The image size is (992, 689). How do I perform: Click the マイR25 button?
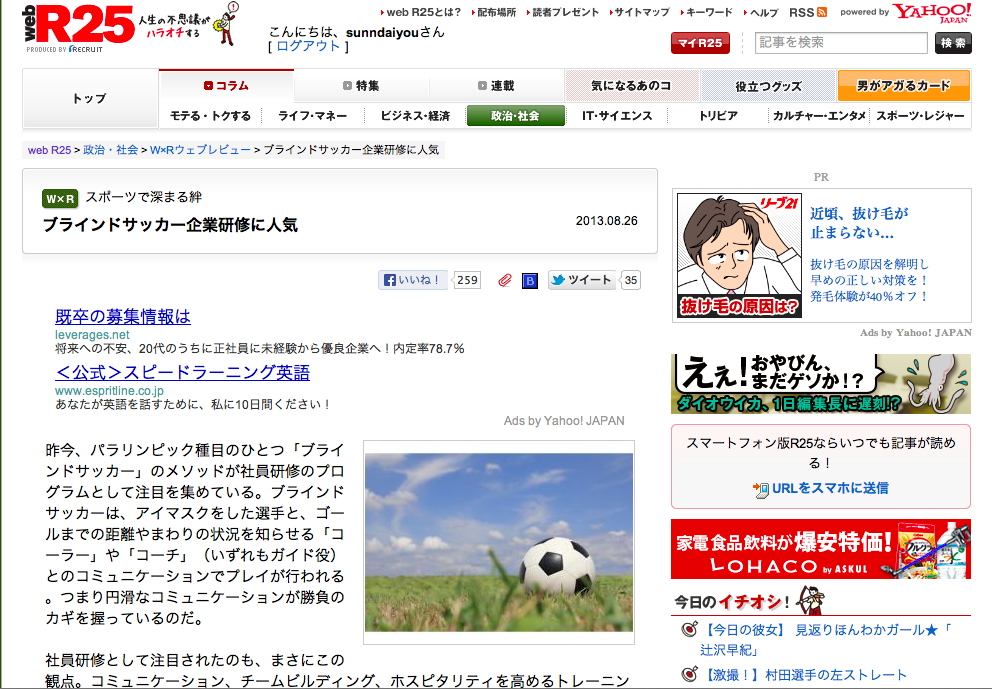[700, 43]
